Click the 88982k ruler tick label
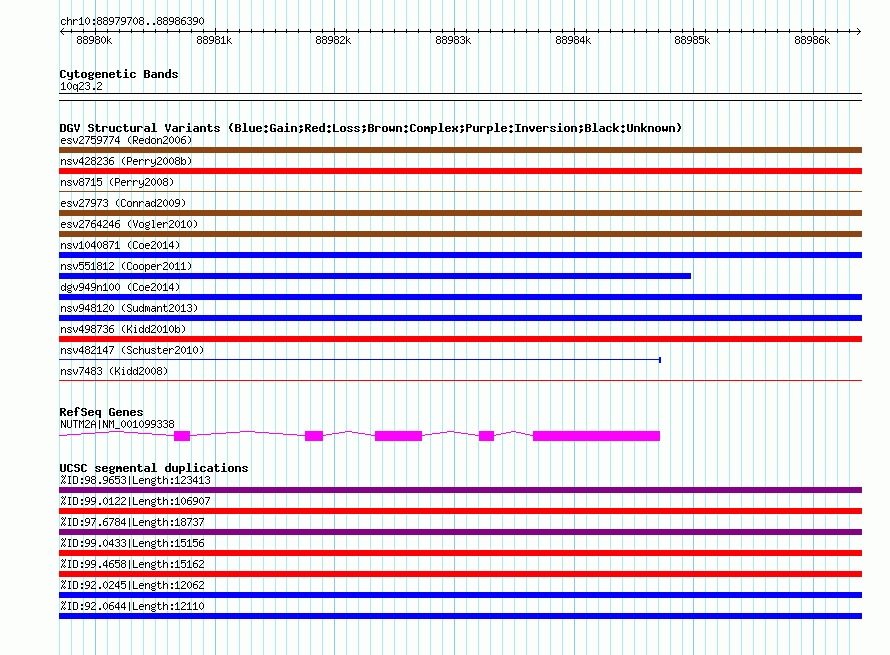 333,40
